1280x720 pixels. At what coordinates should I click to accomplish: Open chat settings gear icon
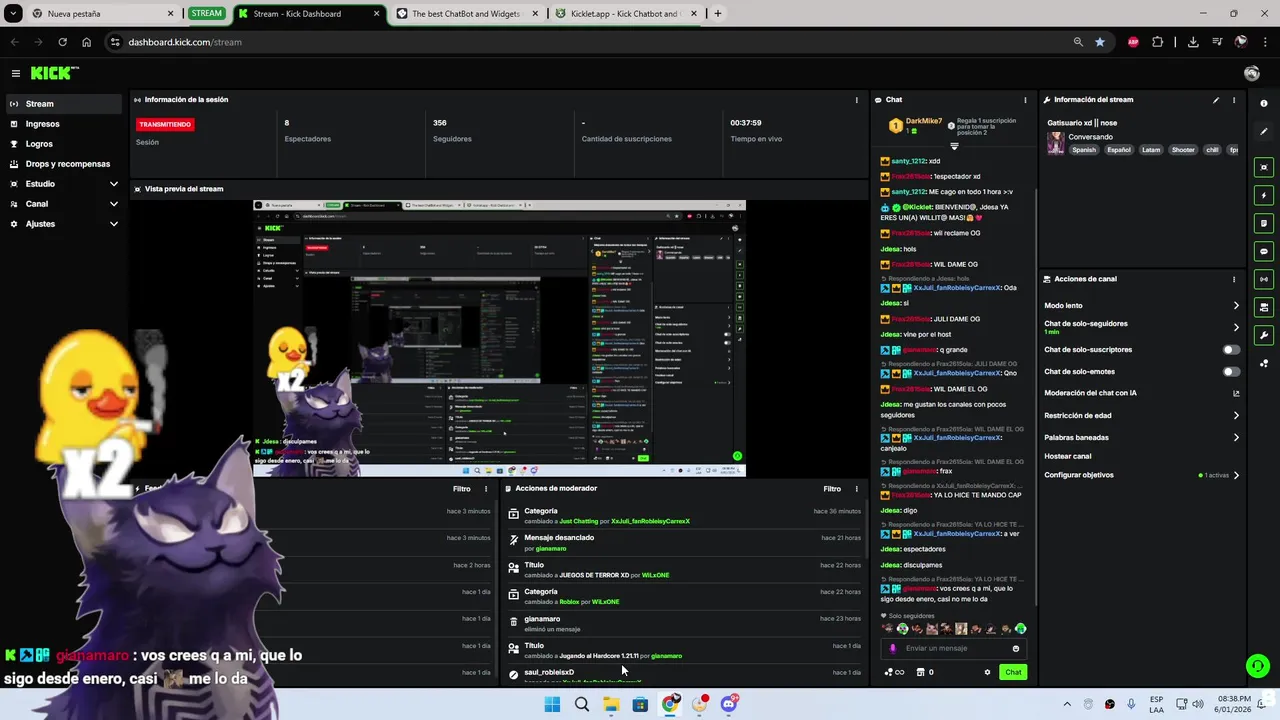(x=987, y=672)
